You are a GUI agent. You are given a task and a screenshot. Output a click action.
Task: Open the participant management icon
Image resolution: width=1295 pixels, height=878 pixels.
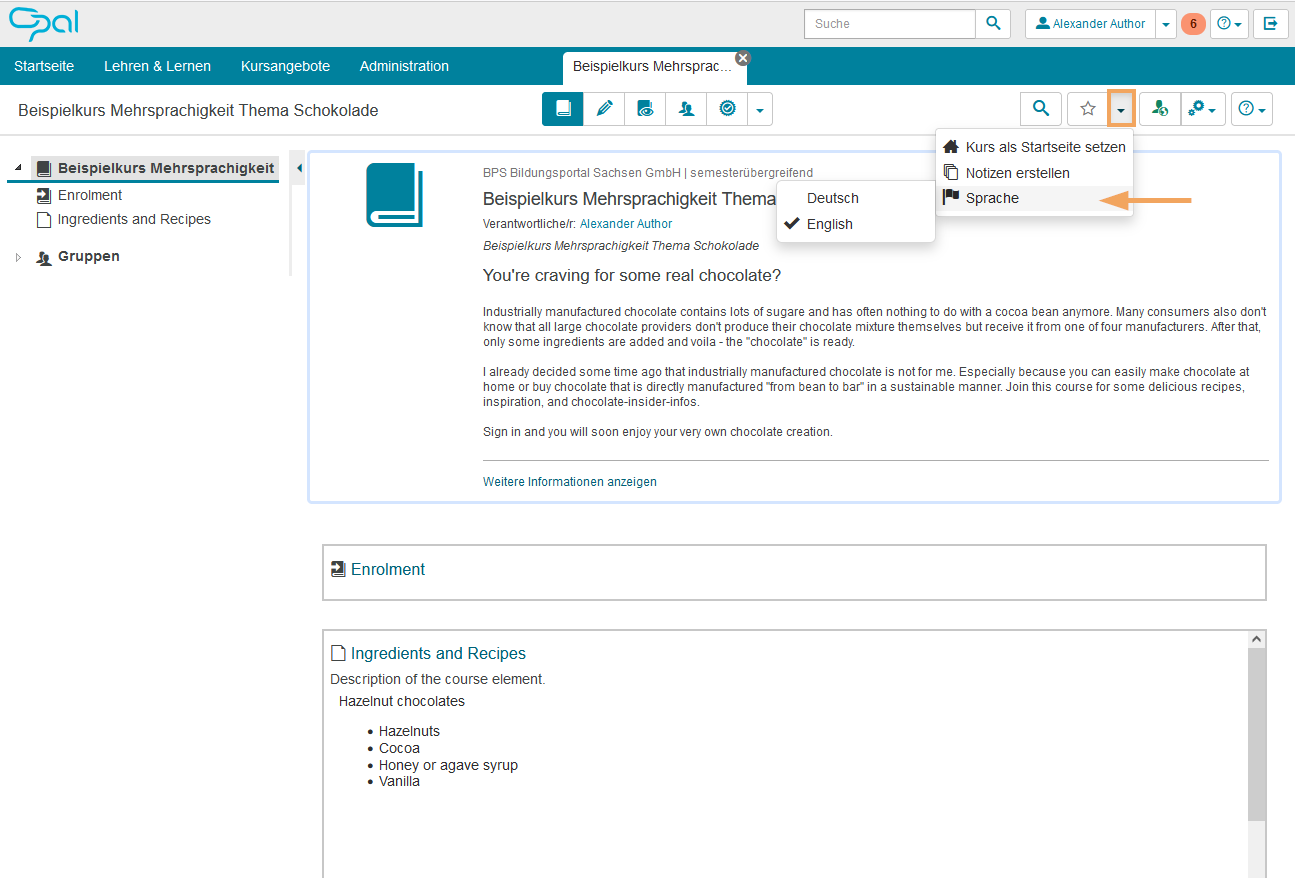(x=686, y=109)
